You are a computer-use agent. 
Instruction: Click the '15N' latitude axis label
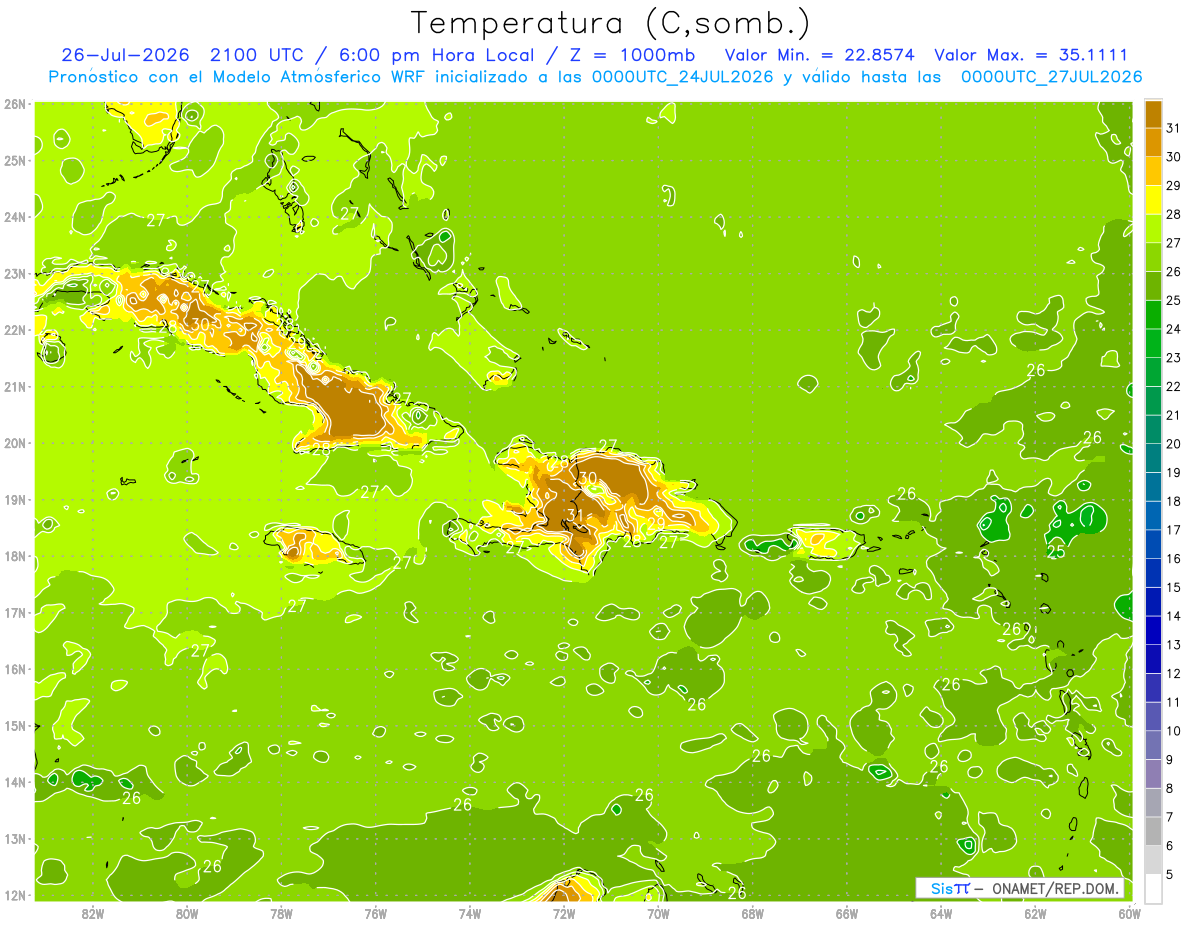[x=14, y=725]
